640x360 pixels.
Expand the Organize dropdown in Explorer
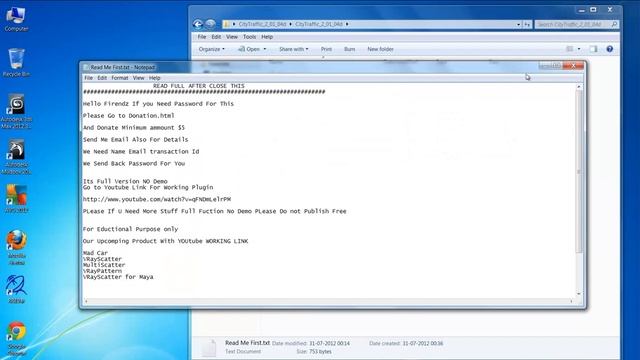[x=211, y=49]
